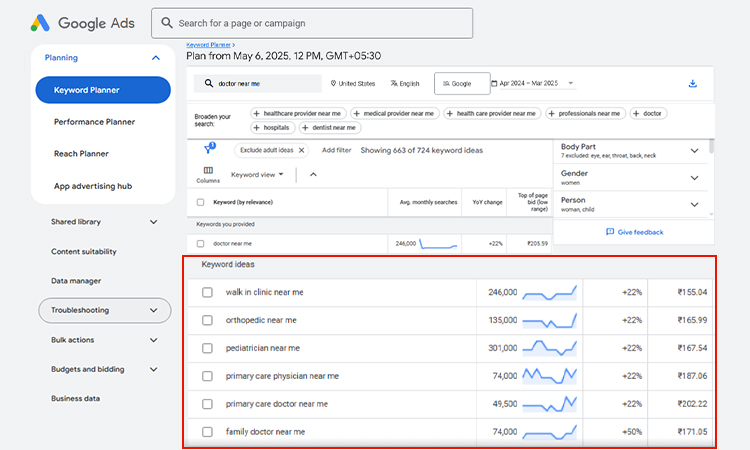Expand the Person refine category
750x450 pixels.
click(694, 205)
